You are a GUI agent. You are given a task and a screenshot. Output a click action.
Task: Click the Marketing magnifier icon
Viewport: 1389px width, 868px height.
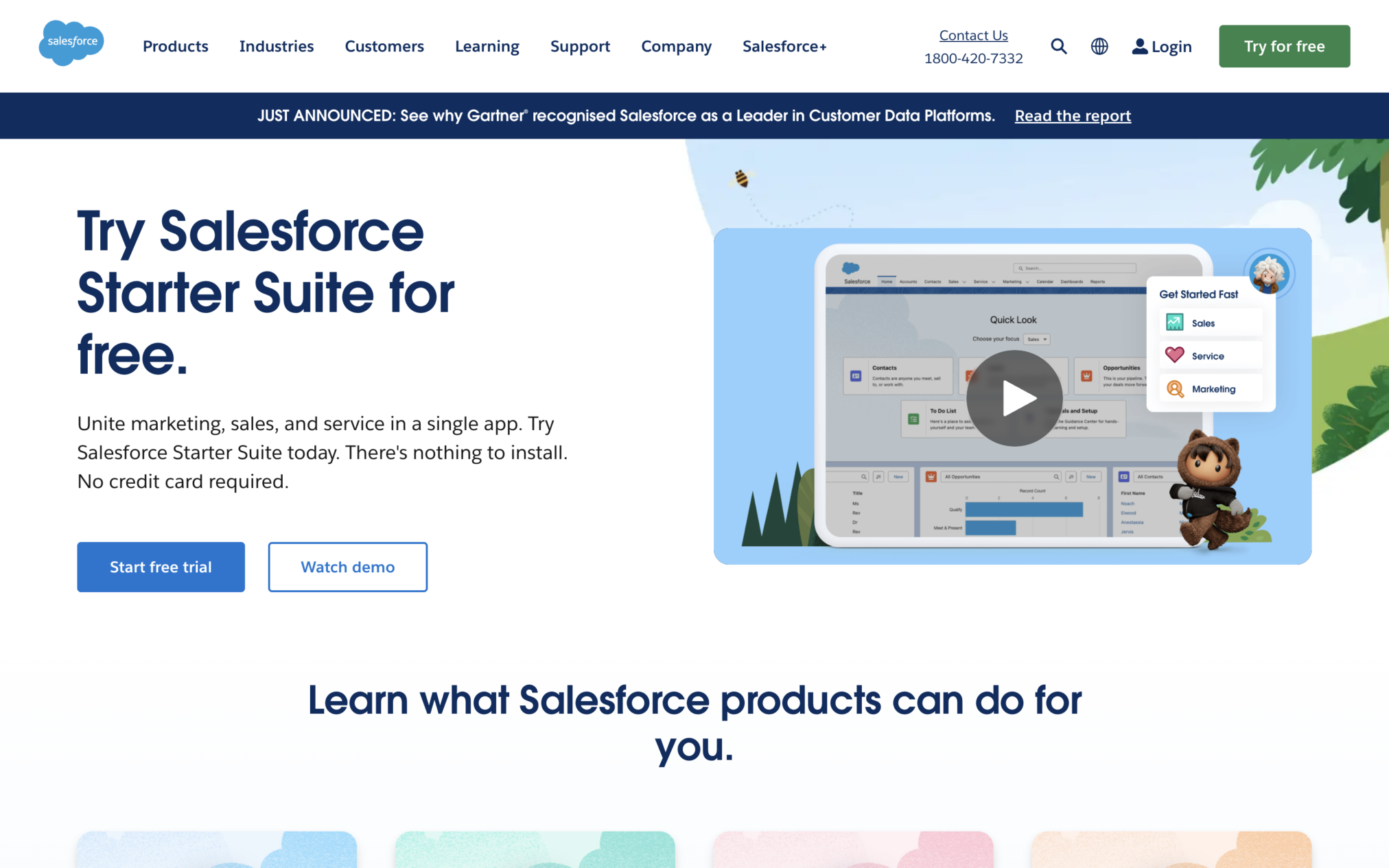[1175, 388]
